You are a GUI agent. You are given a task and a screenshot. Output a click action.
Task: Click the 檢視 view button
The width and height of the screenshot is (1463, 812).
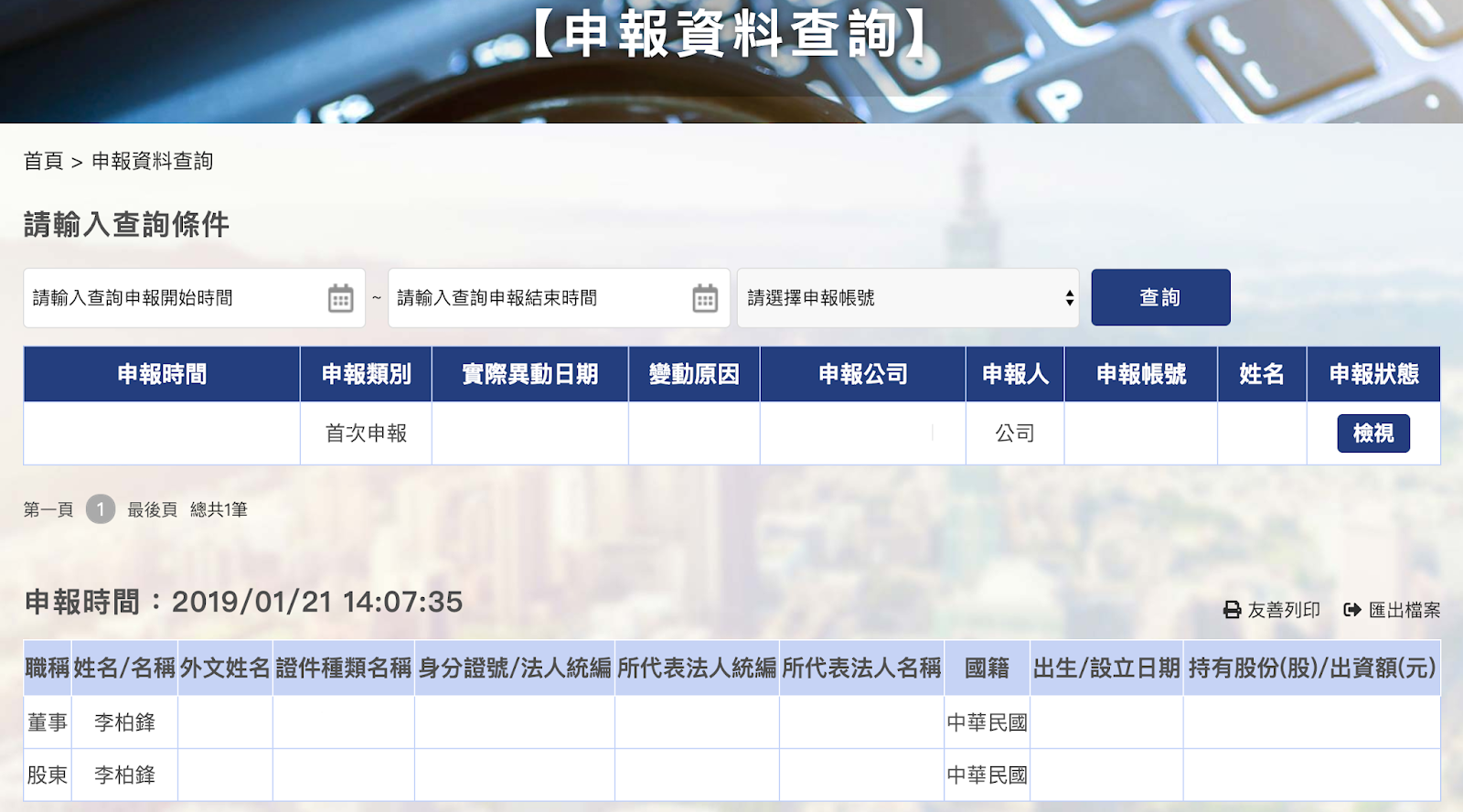(x=1373, y=433)
